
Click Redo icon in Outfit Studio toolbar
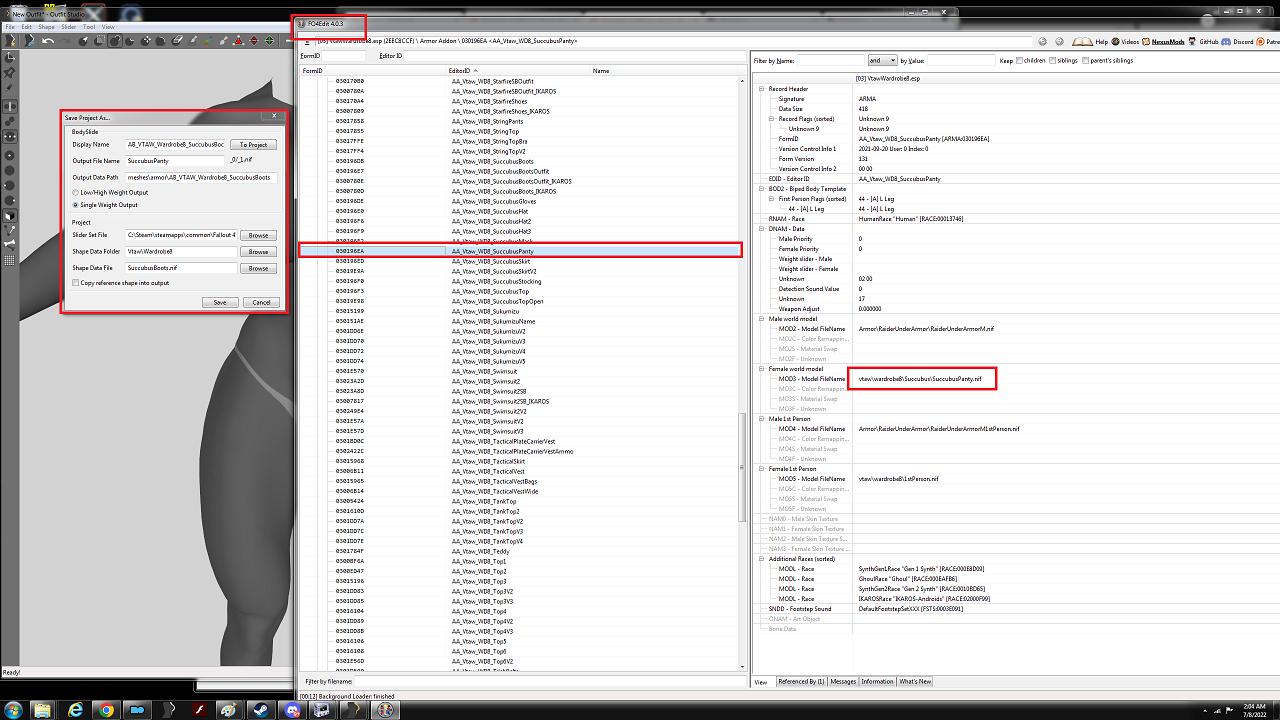[x=65, y=41]
